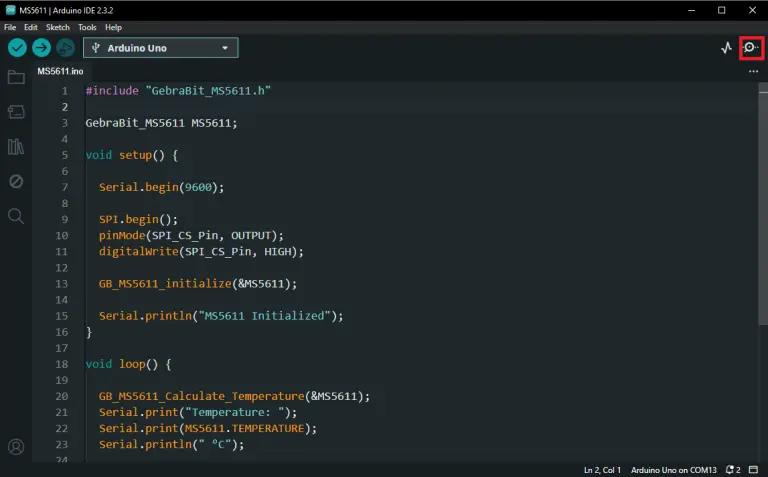Click the Serial.println(" °C"); line

click(171, 445)
